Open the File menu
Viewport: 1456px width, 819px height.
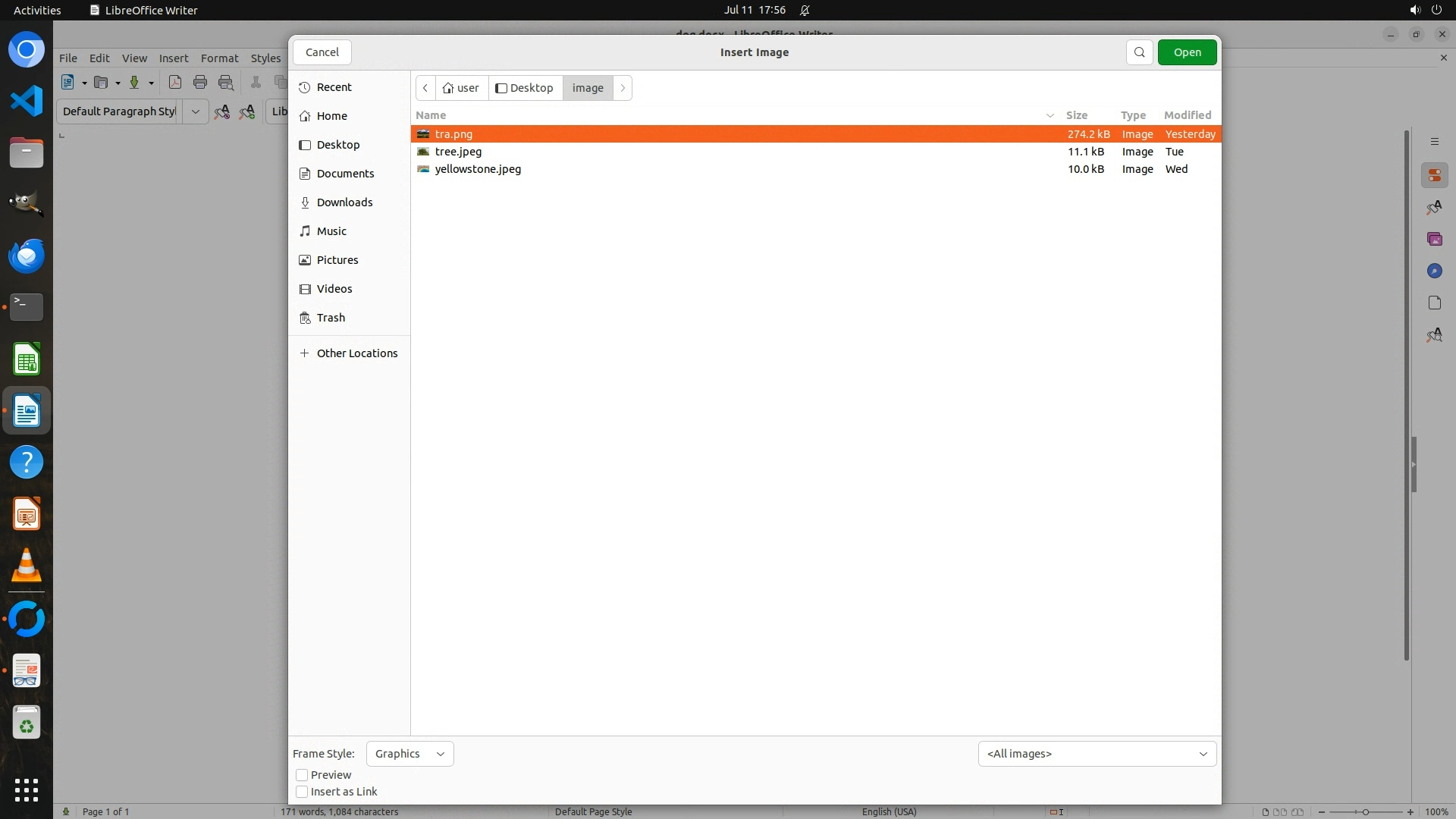tap(68, 58)
